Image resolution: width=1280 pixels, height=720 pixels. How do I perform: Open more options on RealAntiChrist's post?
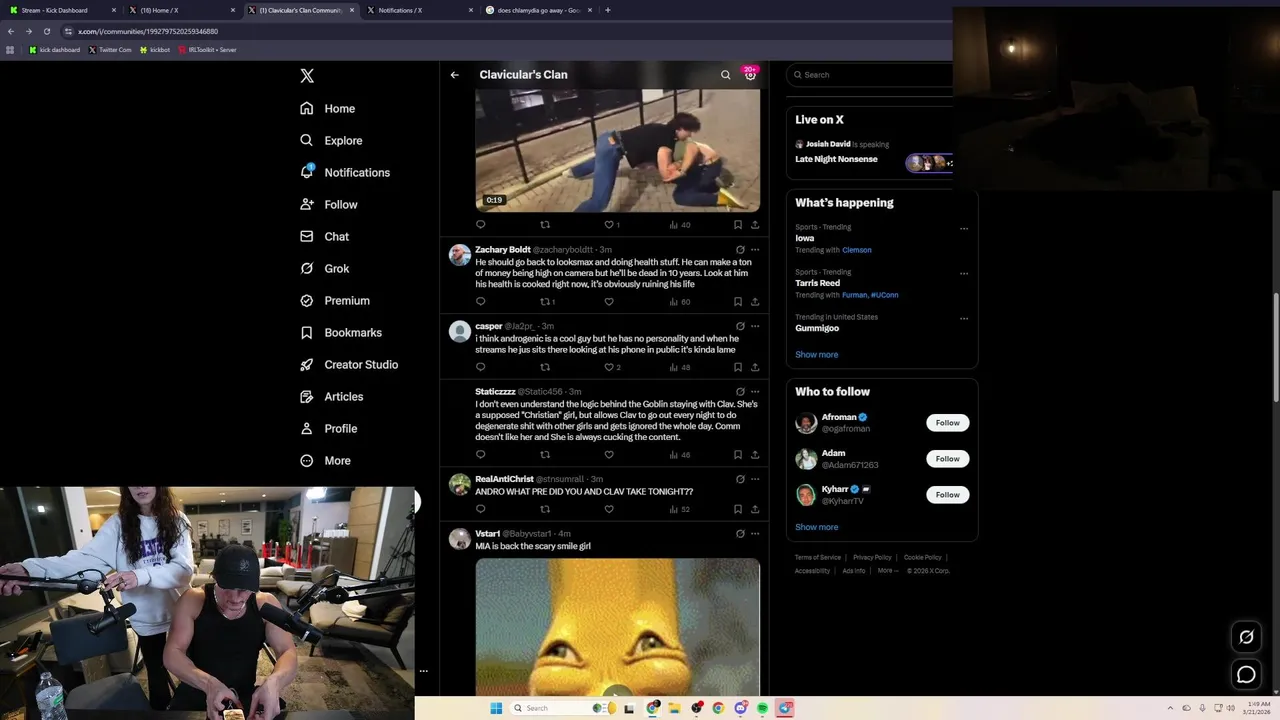pos(755,479)
